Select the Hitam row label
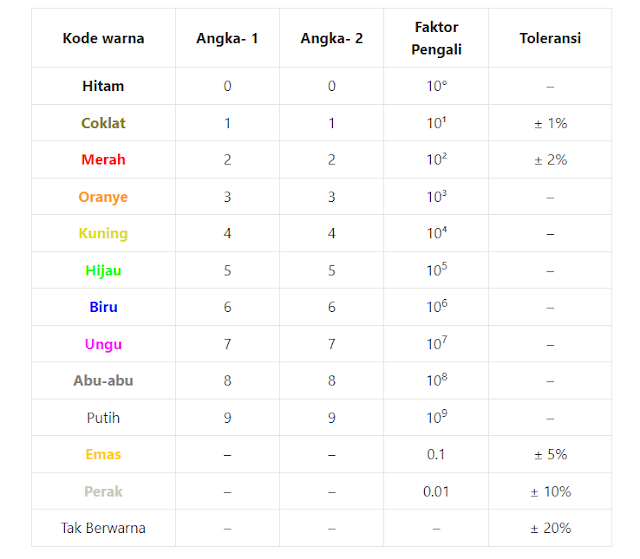The width and height of the screenshot is (640, 559). click(103, 86)
